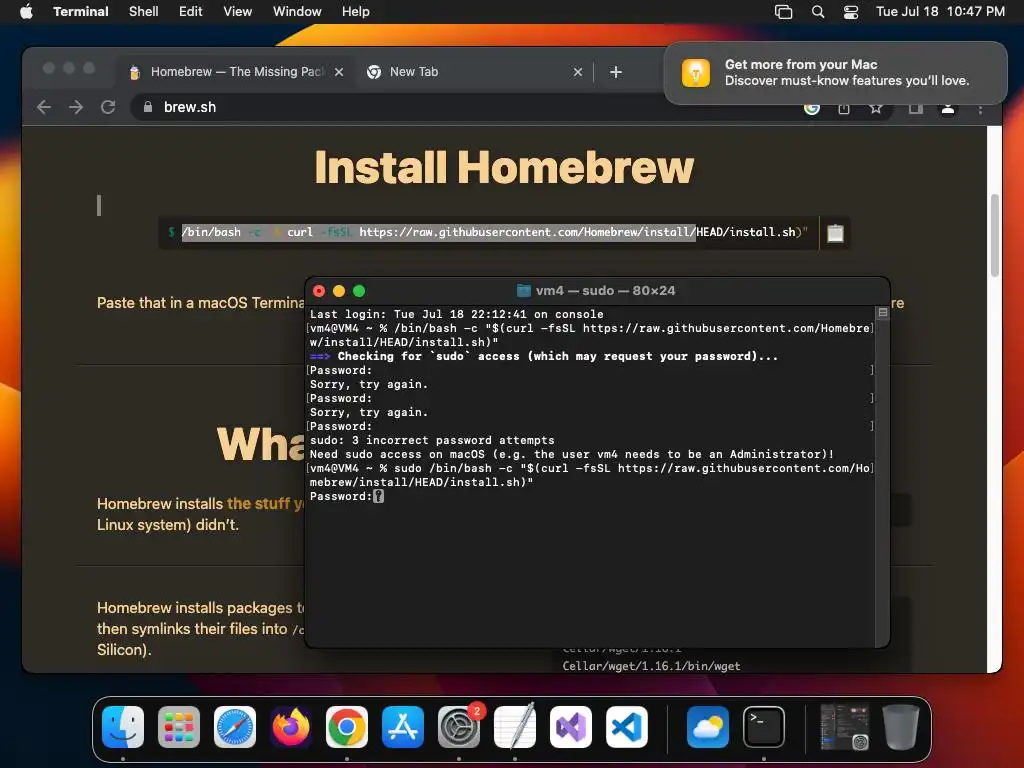The image size is (1024, 768).
Task: Open the Weather app in dock
Action: point(708,726)
